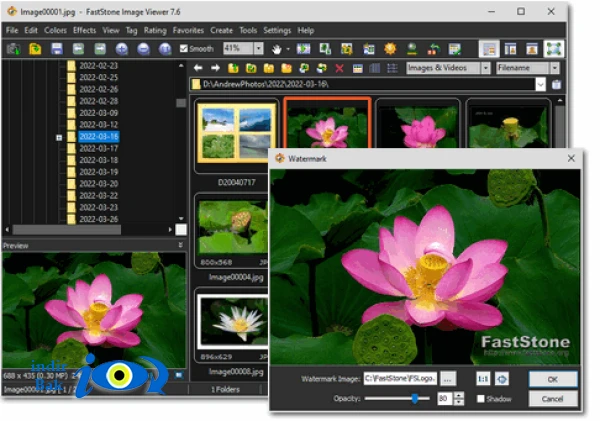Select the hand pan cursor tool

point(277,49)
